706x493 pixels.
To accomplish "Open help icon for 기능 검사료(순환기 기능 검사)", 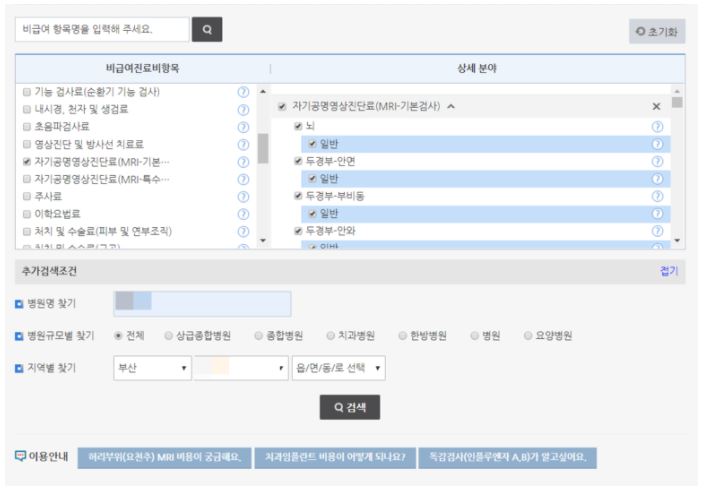I will 243,92.
